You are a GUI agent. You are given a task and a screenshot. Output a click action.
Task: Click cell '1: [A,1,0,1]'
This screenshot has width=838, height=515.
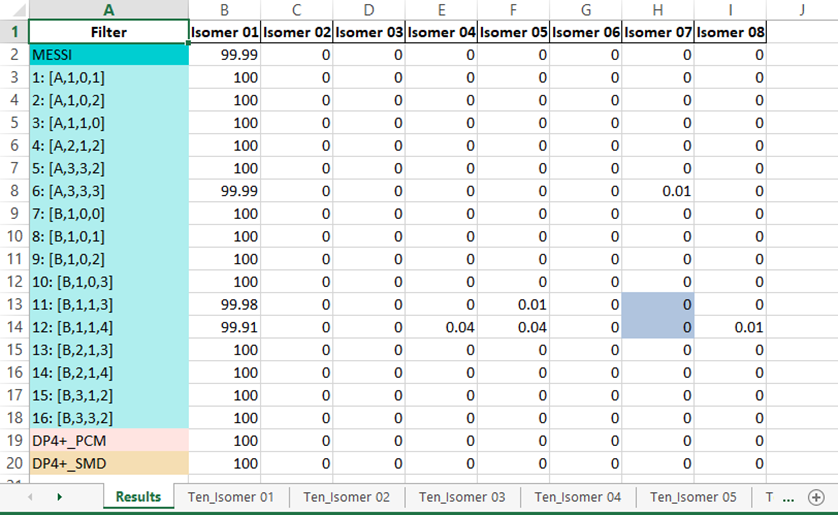[108, 77]
